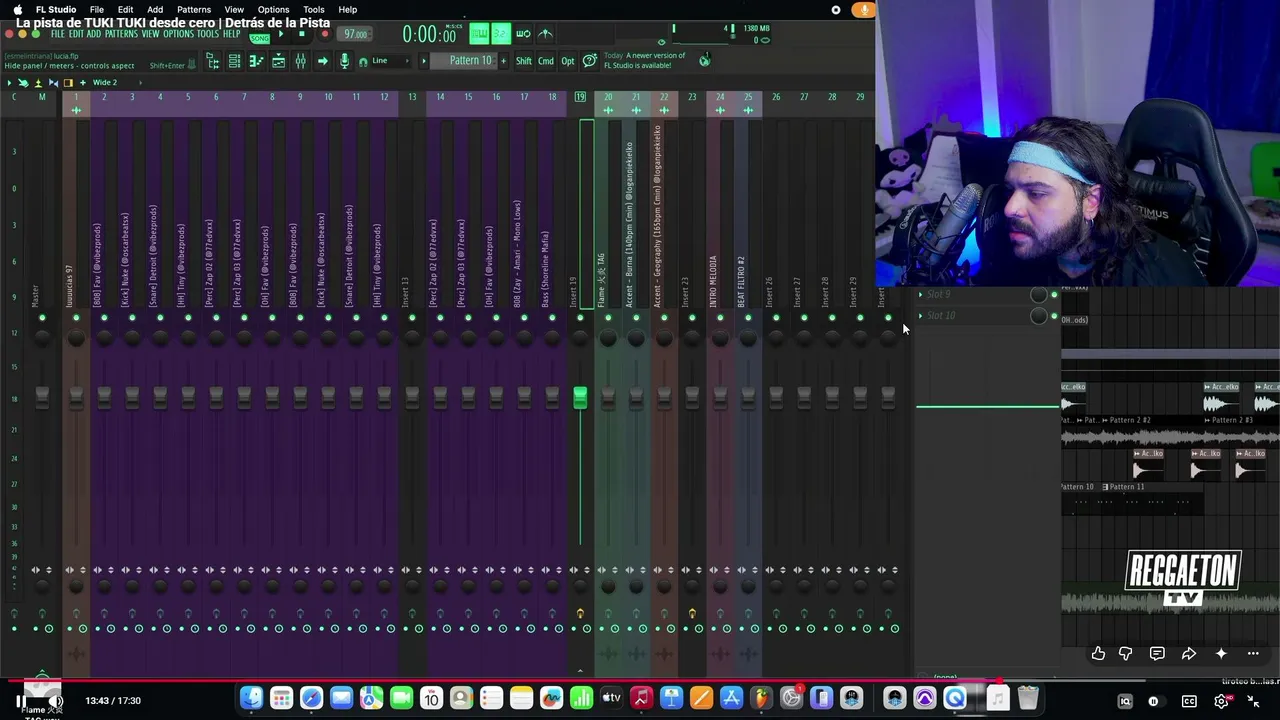
Task: Click Slot 9 mix level knob
Action: pos(1039,295)
